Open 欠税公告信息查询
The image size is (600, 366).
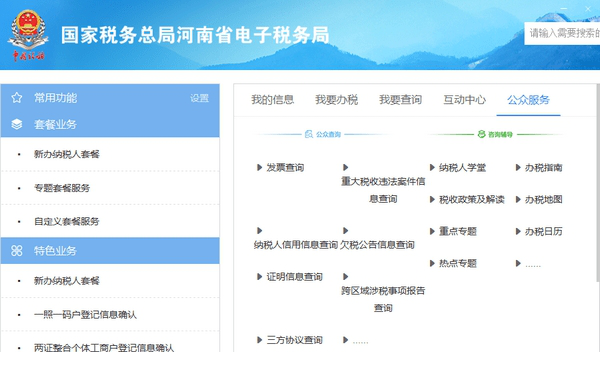377,245
